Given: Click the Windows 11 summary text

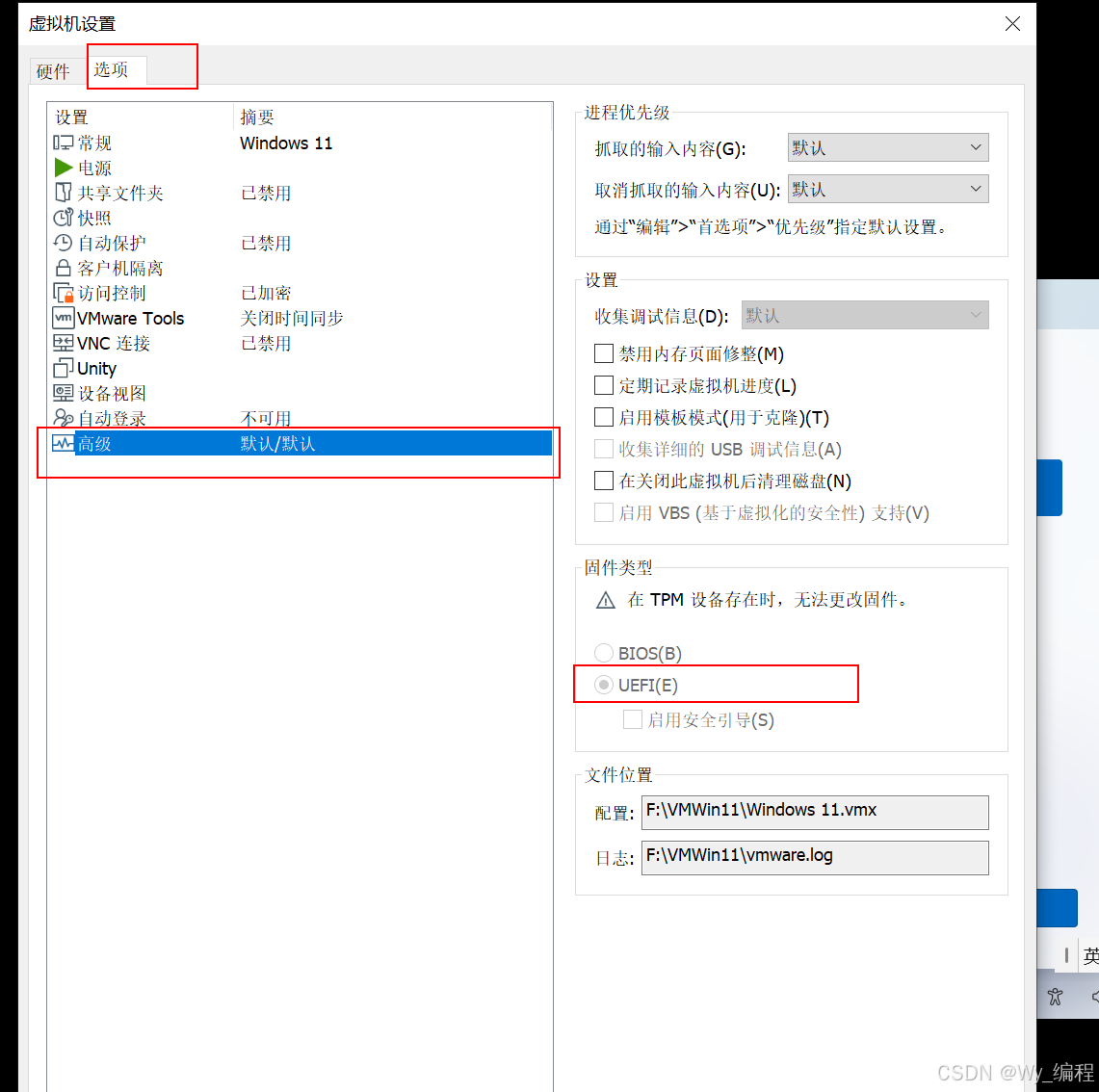Looking at the screenshot, I should coord(286,143).
